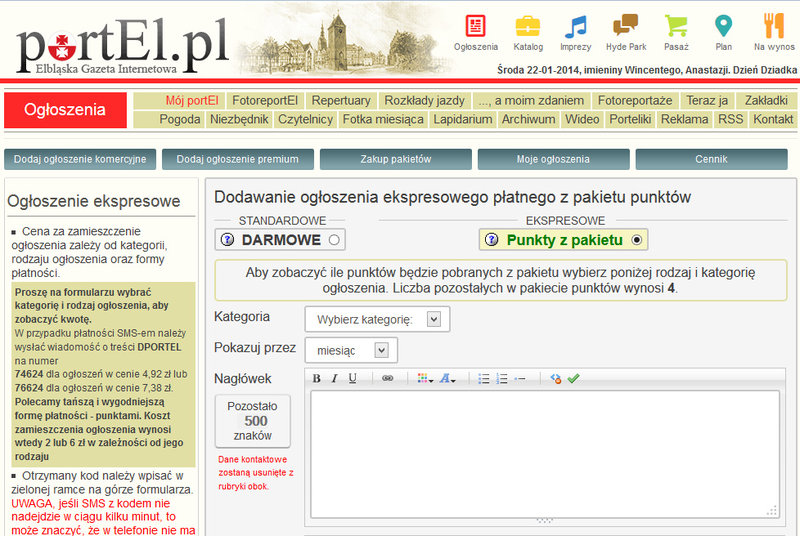Go to the Pogoda menu item

click(x=180, y=119)
